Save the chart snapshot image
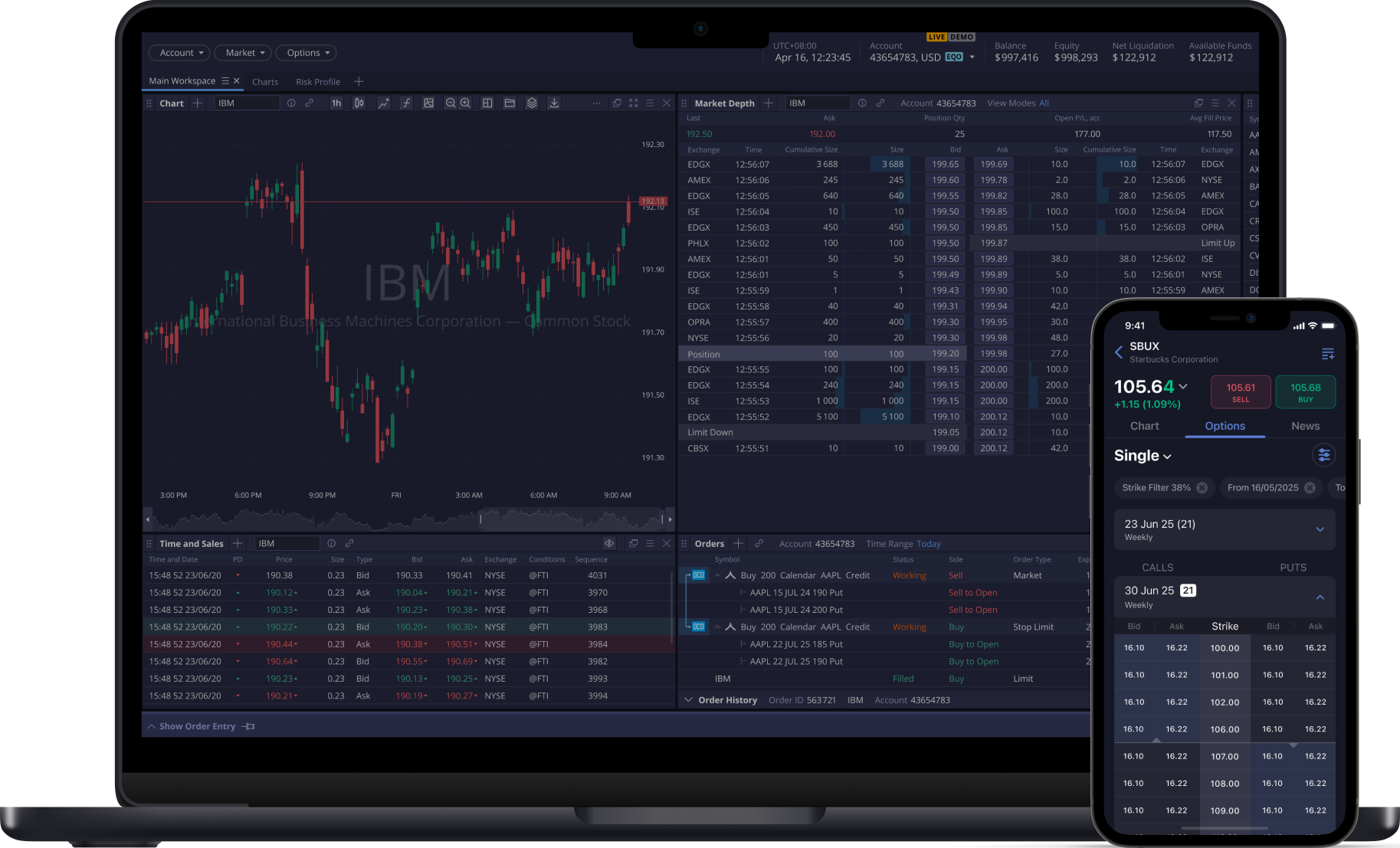 tap(428, 103)
